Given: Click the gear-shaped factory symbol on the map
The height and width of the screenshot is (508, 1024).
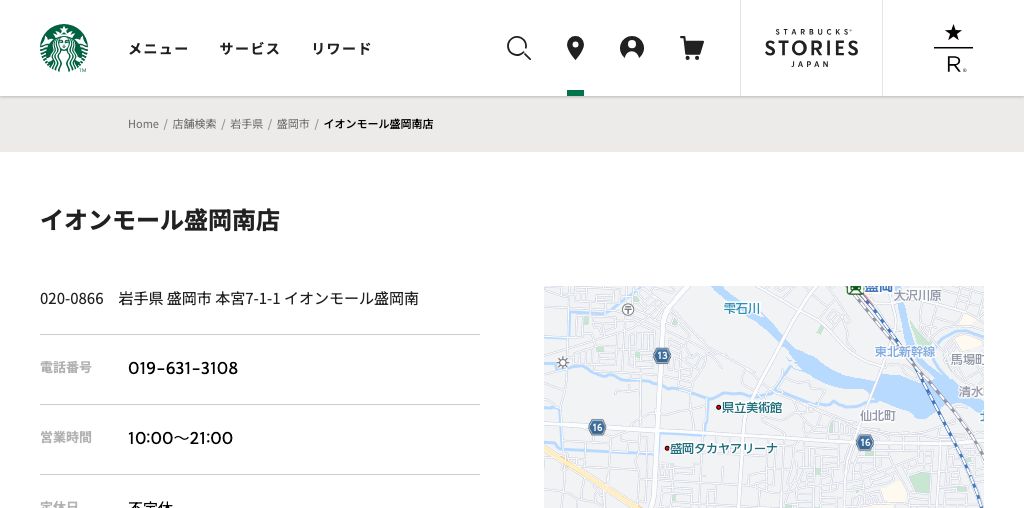Looking at the screenshot, I should pos(562,362).
